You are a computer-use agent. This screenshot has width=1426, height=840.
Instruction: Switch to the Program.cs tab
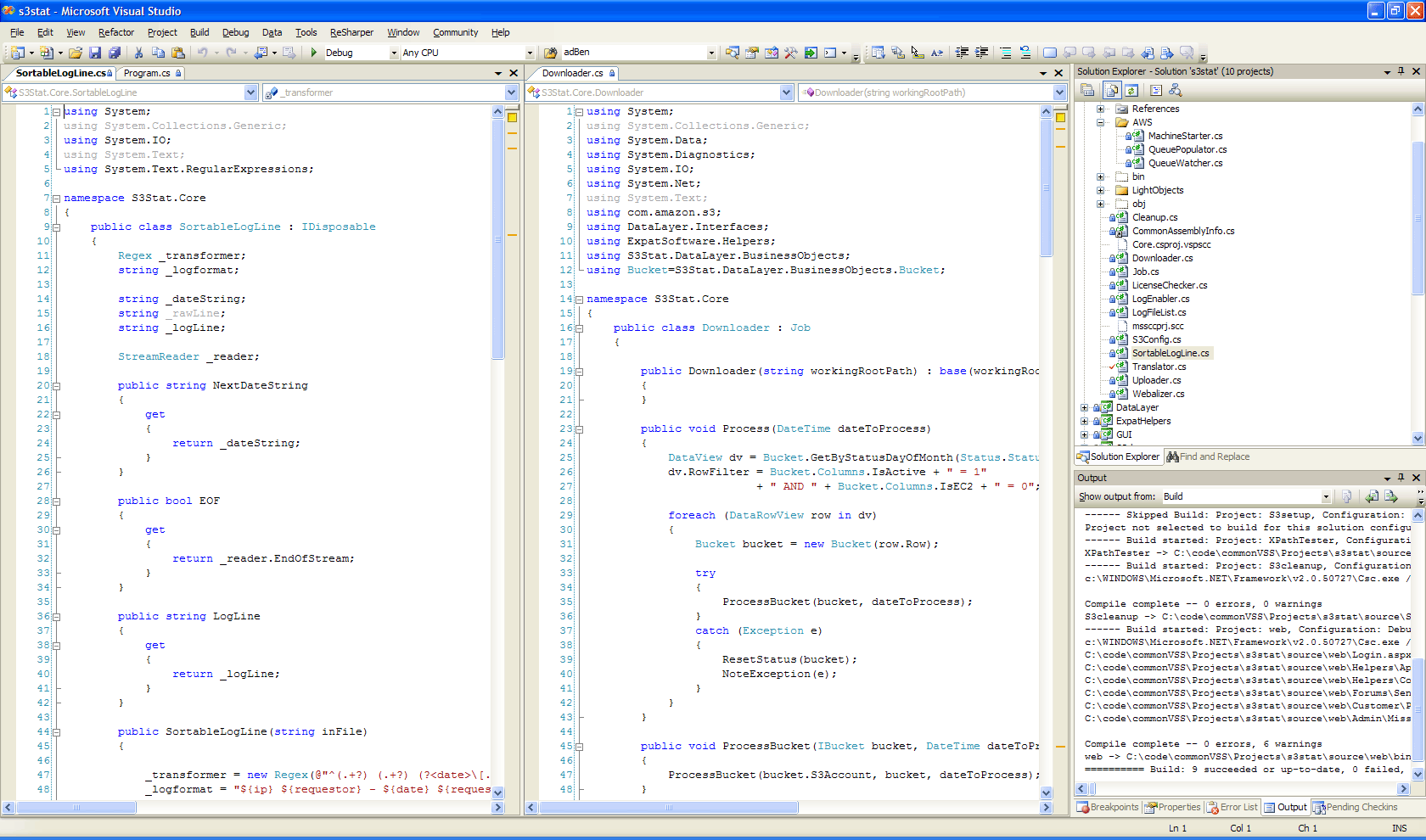click(148, 73)
